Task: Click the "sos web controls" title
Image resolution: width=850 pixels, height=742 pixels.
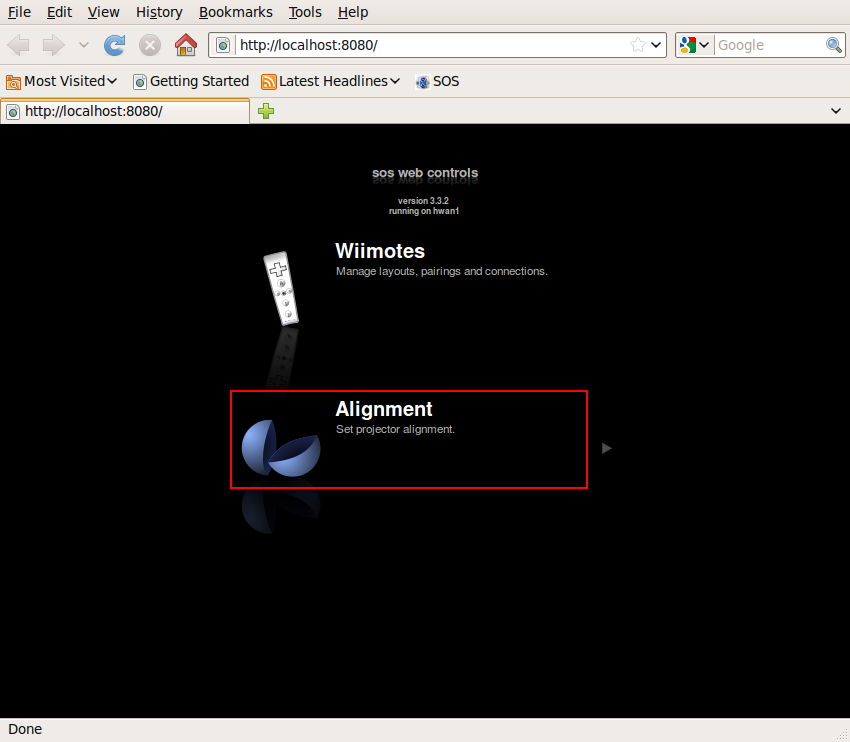Action: (425, 173)
